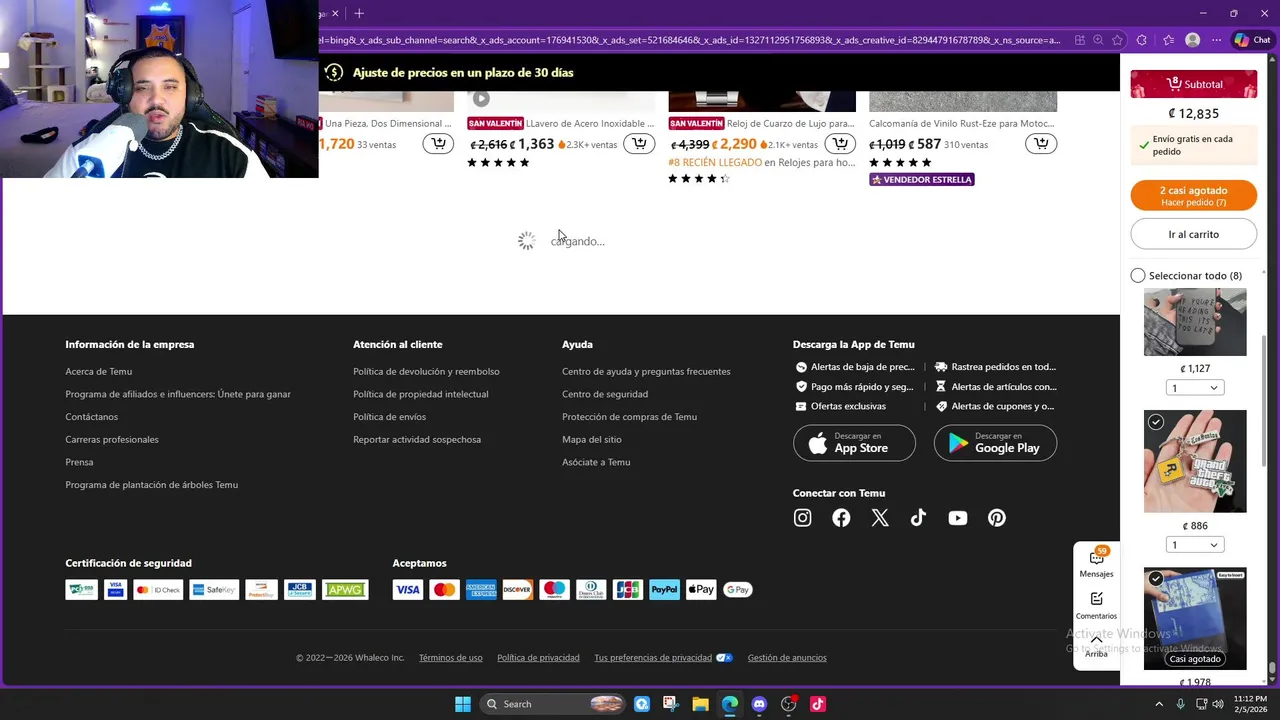
Task: Download via the Google Play button
Action: [995, 443]
